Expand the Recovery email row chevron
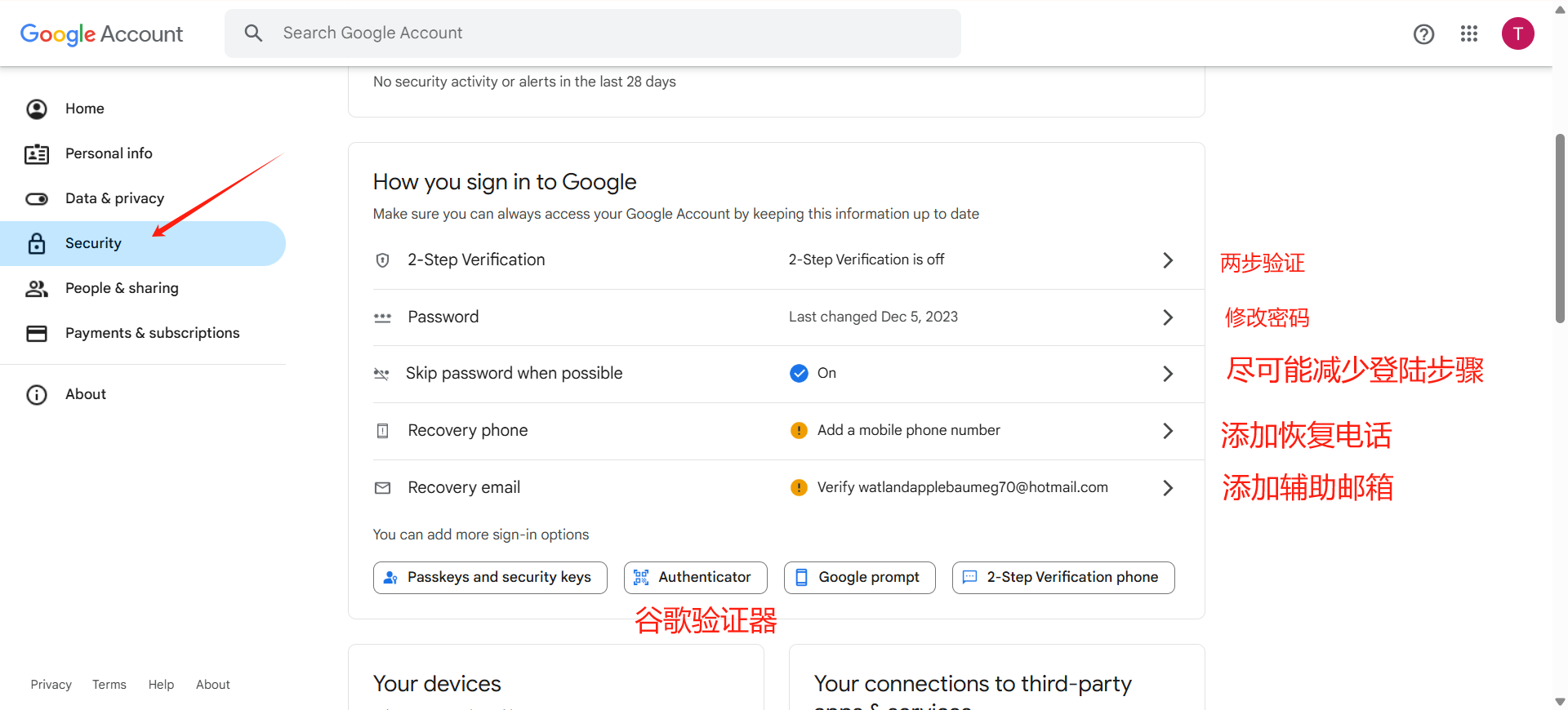This screenshot has height=710, width=1568. pyautogui.click(x=1168, y=488)
